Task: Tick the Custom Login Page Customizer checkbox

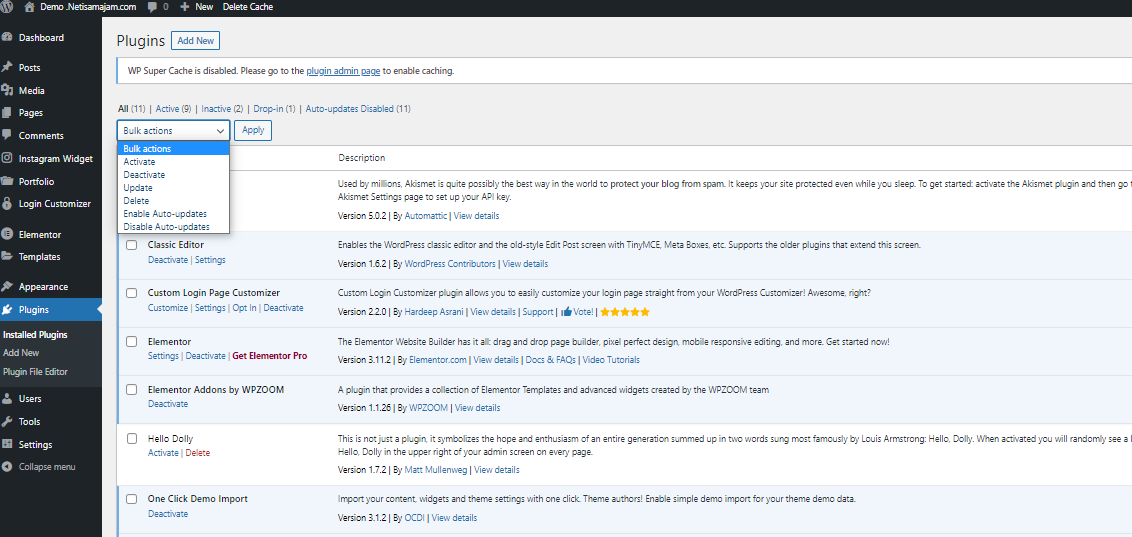Action: (131, 292)
